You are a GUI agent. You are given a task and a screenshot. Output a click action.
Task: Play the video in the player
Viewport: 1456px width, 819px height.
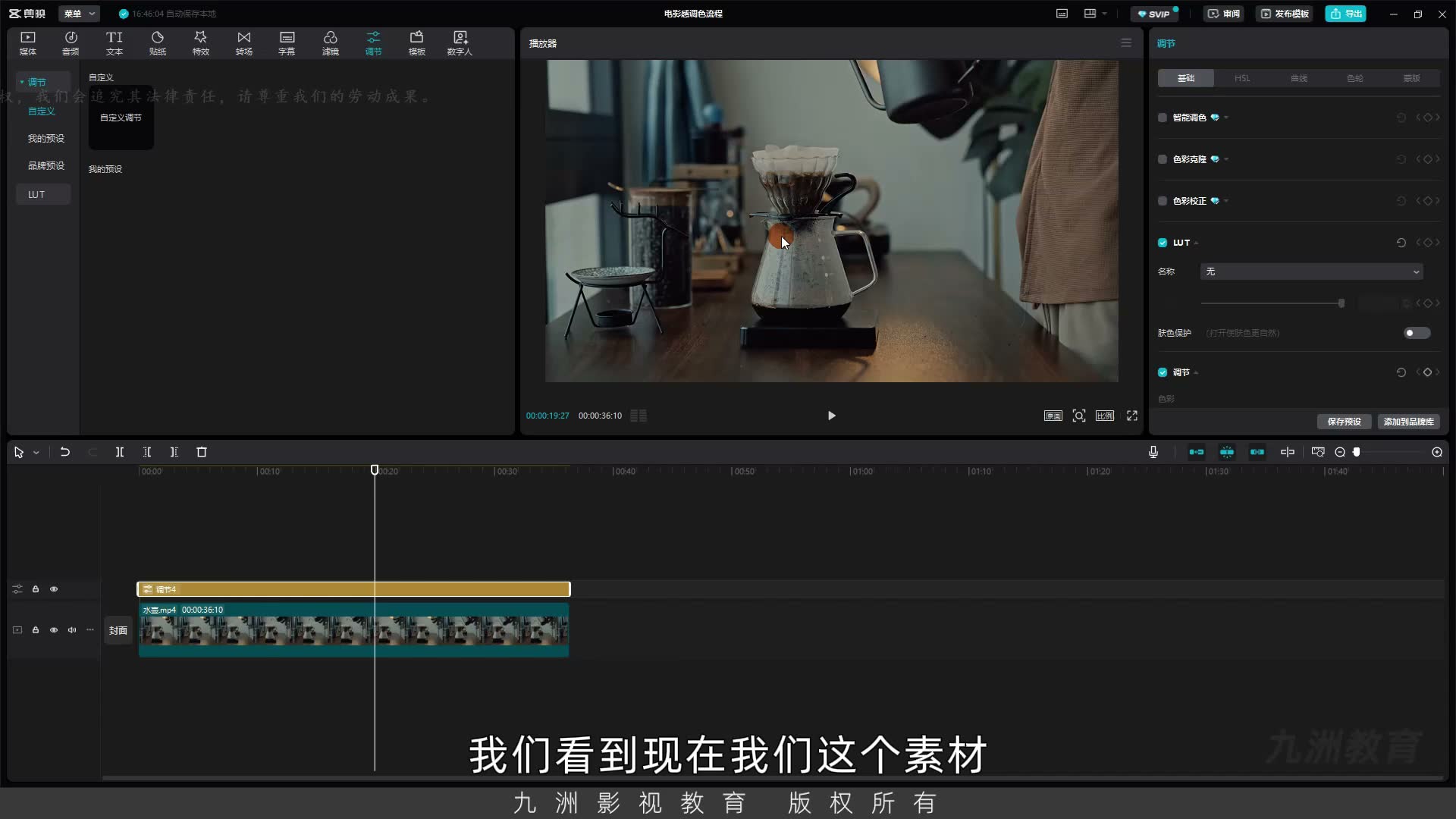point(832,416)
